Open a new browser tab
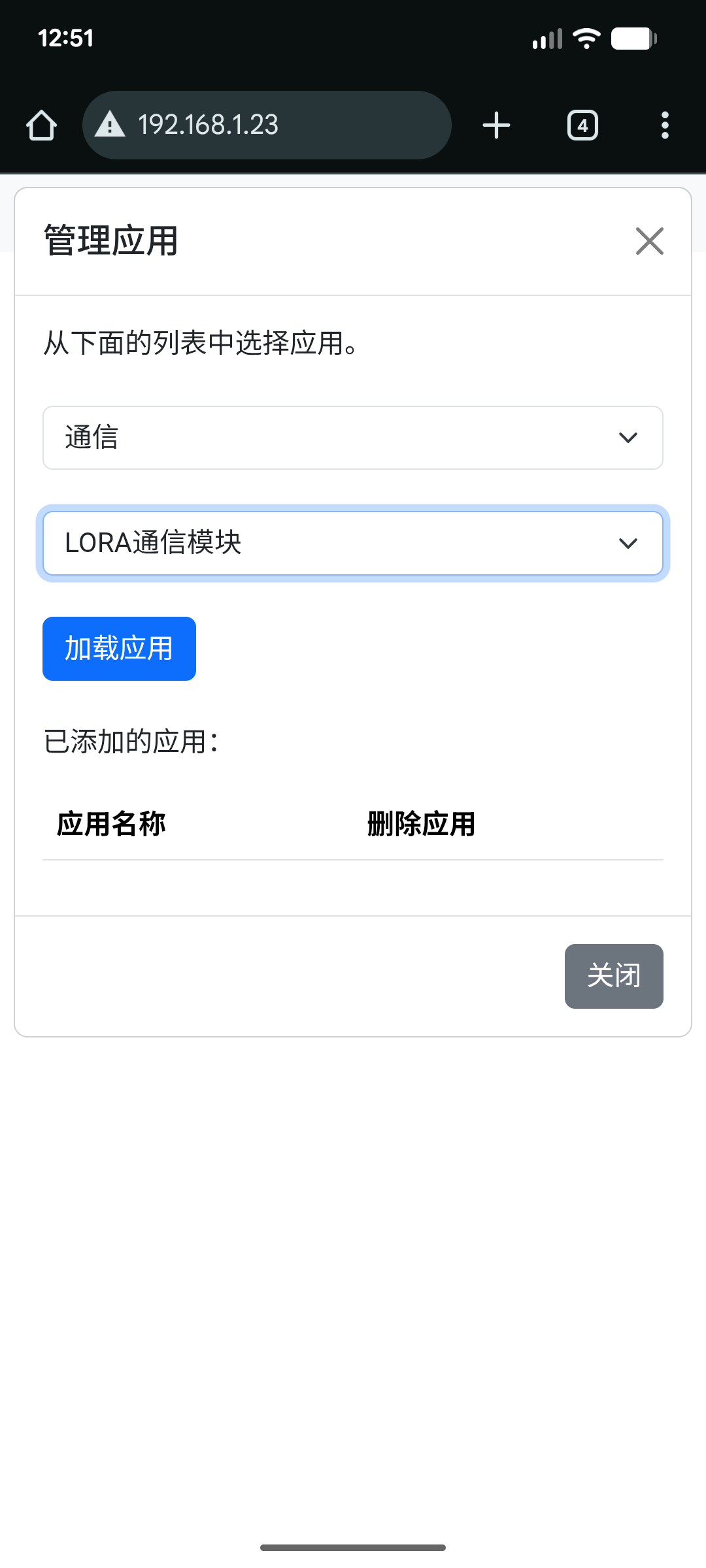 coord(496,125)
